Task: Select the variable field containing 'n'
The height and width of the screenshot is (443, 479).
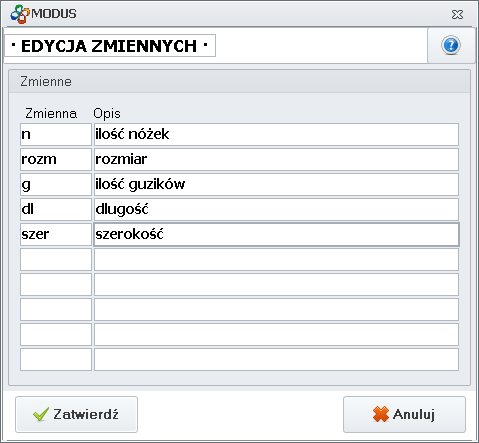Action: [x=56, y=134]
